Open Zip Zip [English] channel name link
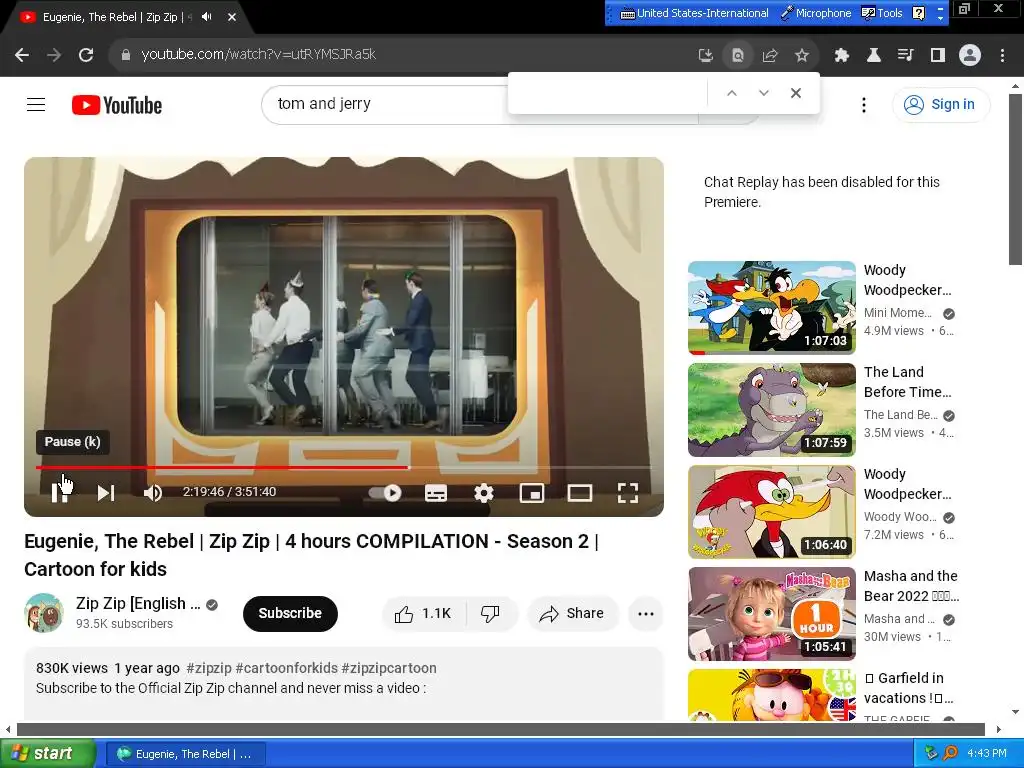The height and width of the screenshot is (768, 1024). [x=138, y=603]
